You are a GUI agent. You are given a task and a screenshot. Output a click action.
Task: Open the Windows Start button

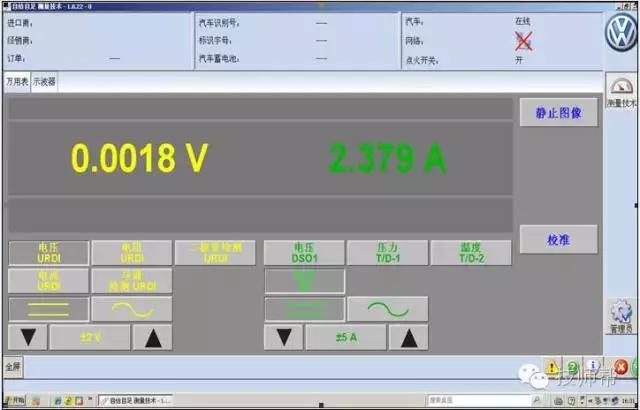coord(15,400)
